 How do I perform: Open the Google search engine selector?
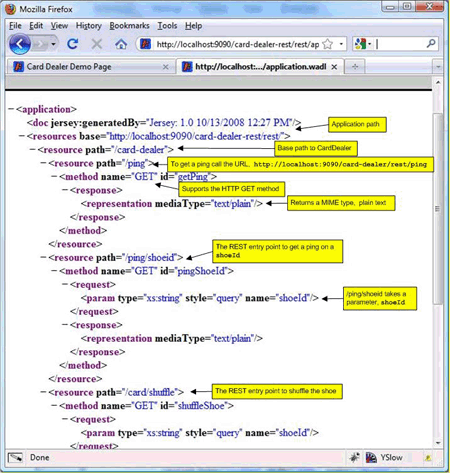[x=363, y=44]
